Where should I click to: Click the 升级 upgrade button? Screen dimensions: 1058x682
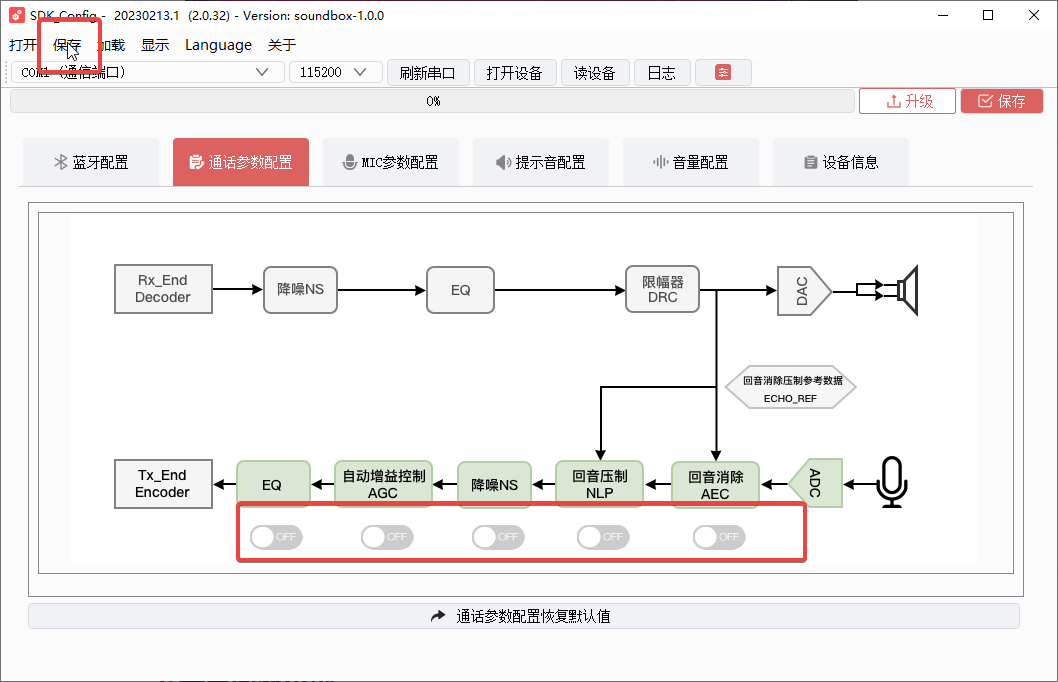(x=908, y=101)
